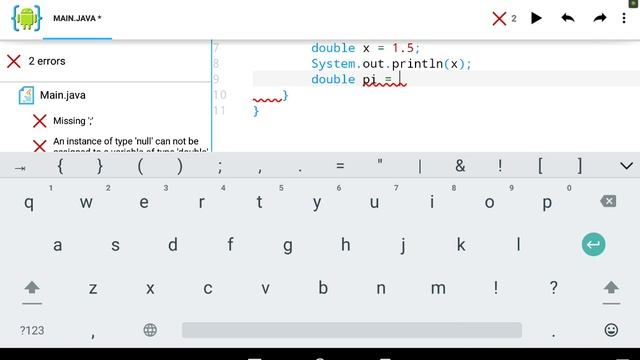This screenshot has height=360, width=640.
Task: Tap the 'm' key
Action: (438, 288)
